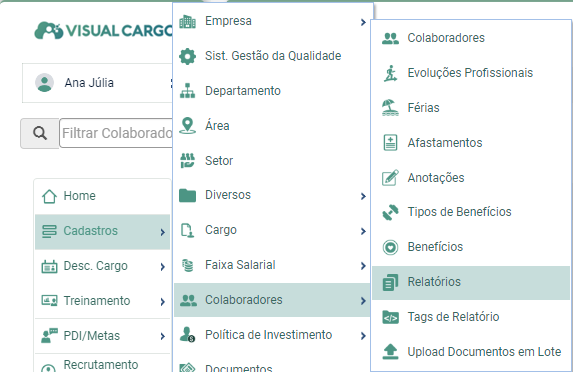Image resolution: width=573 pixels, height=372 pixels.
Task: Expand the Empresa submenu arrow
Action: [x=363, y=22]
